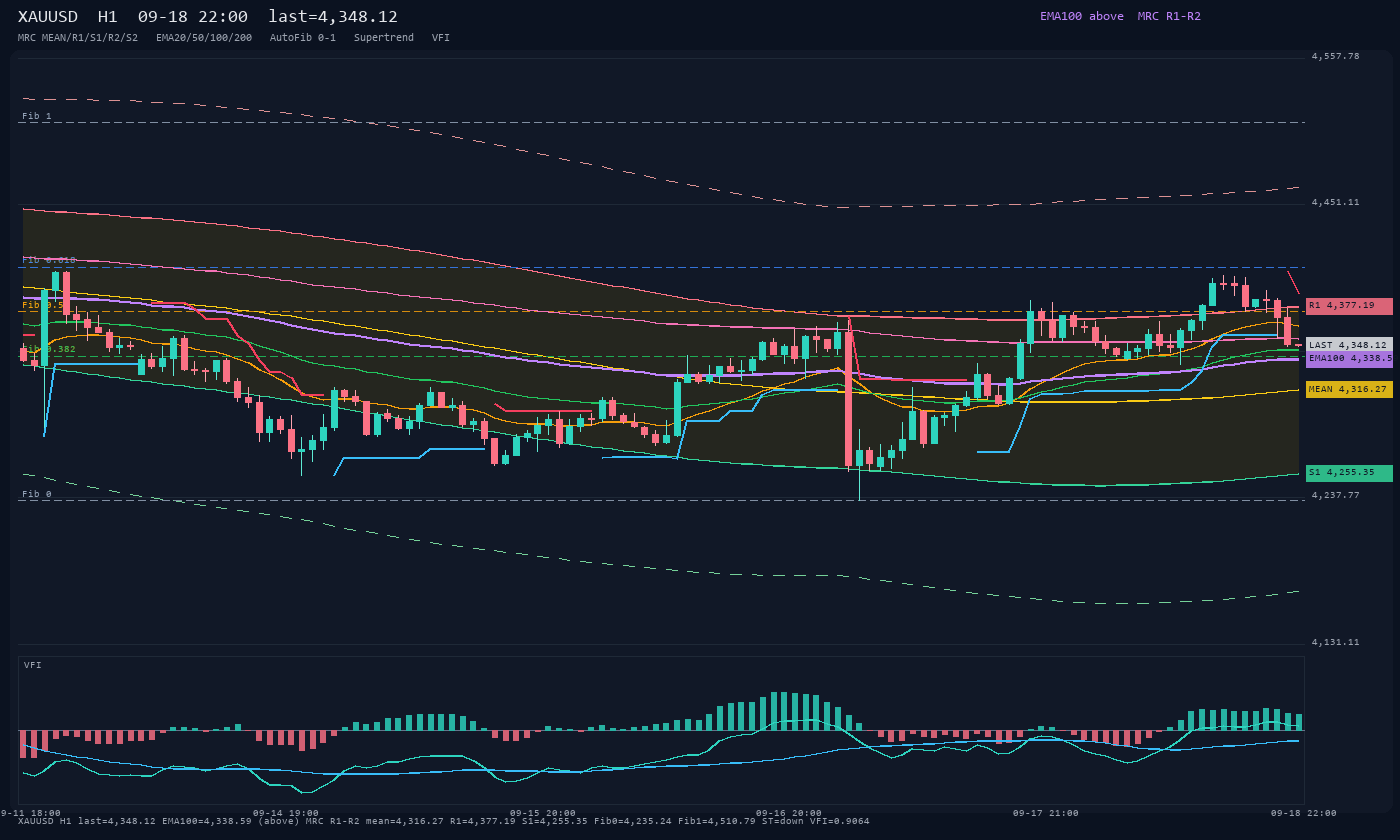Click the Fib 0.382 level label
This screenshot has width=1400, height=840.
(x=49, y=350)
